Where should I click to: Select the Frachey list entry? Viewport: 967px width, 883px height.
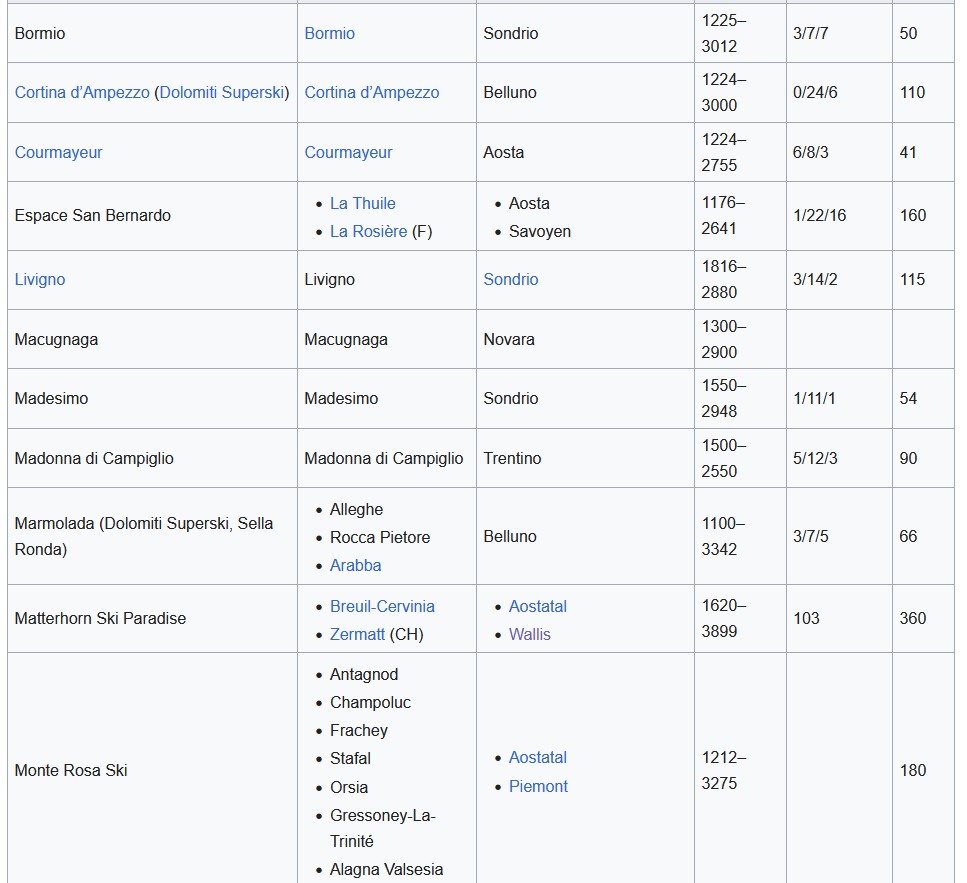pyautogui.click(x=359, y=730)
